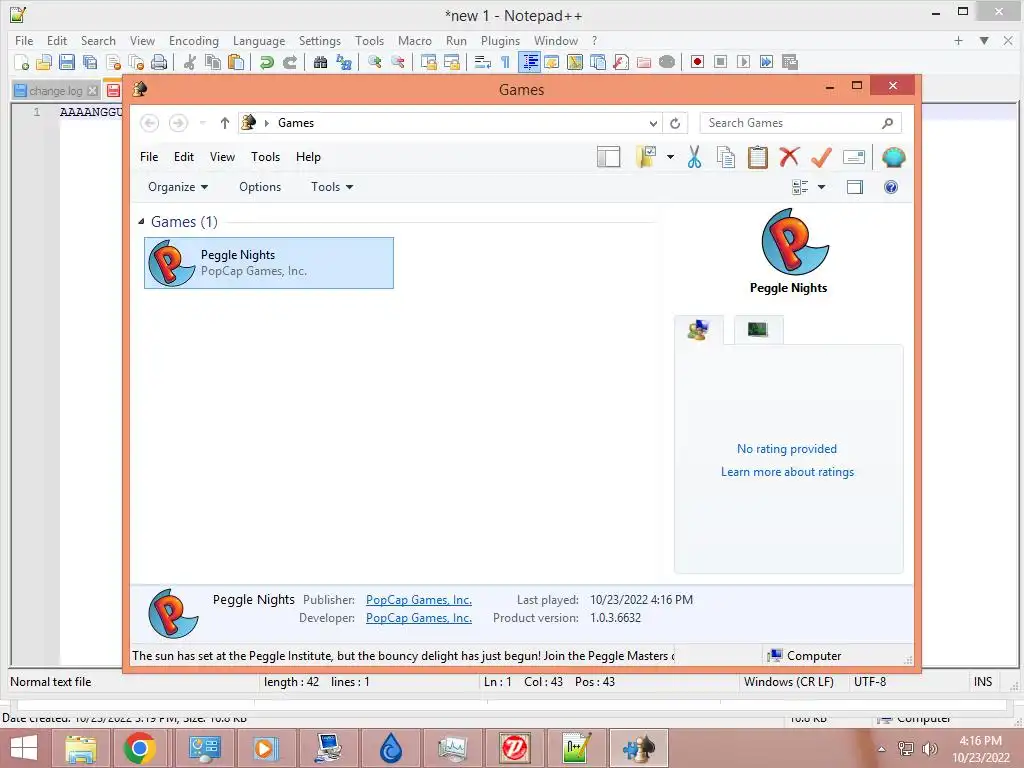Open Tools dropdown in Games command bar
Image resolution: width=1024 pixels, height=768 pixels.
[332, 187]
